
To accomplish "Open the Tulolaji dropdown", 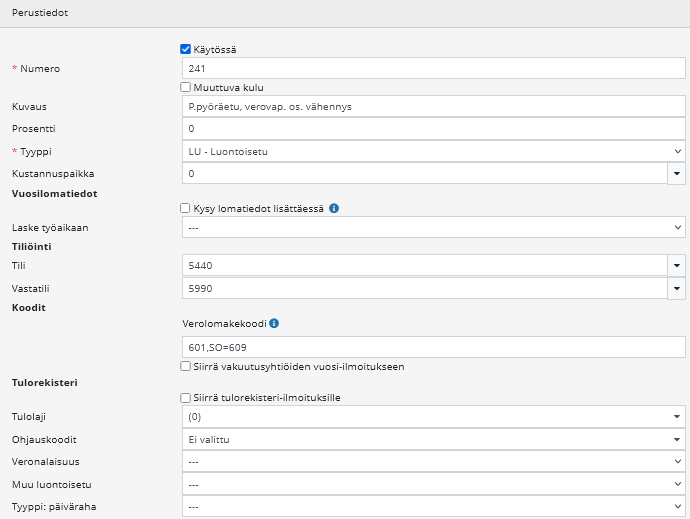I will [x=433, y=416].
